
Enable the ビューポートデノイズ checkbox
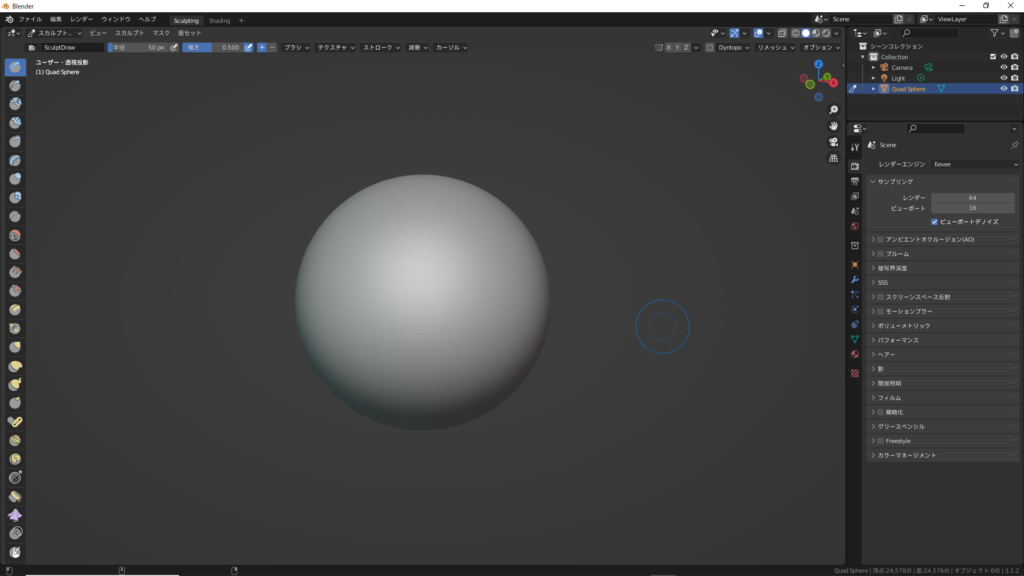point(935,222)
